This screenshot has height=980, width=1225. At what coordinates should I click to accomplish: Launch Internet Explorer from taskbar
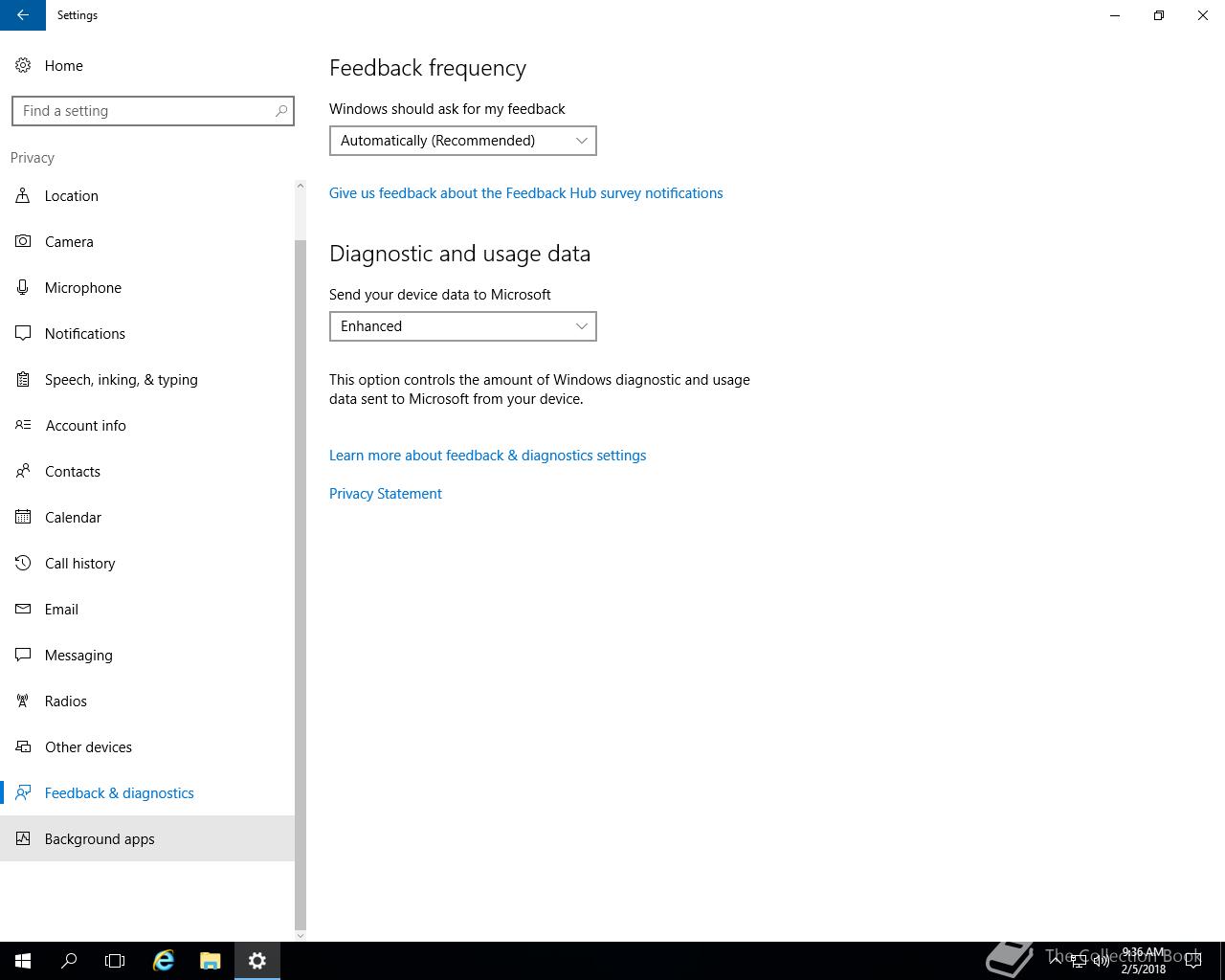tap(164, 961)
